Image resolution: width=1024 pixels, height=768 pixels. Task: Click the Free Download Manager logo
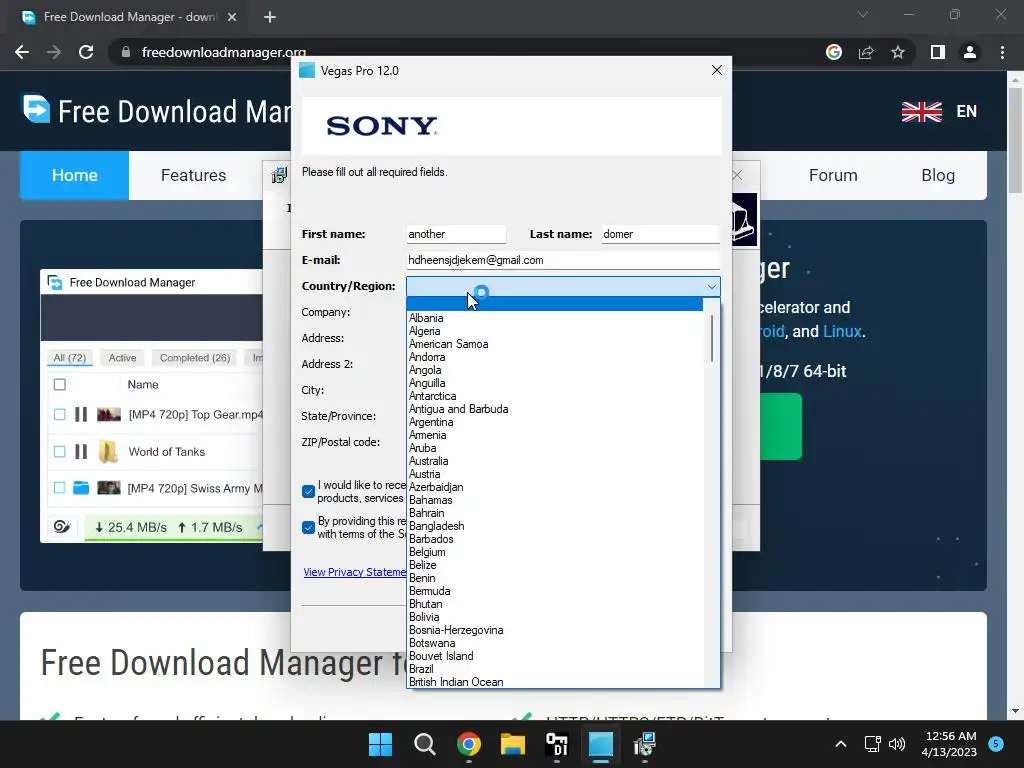click(37, 109)
